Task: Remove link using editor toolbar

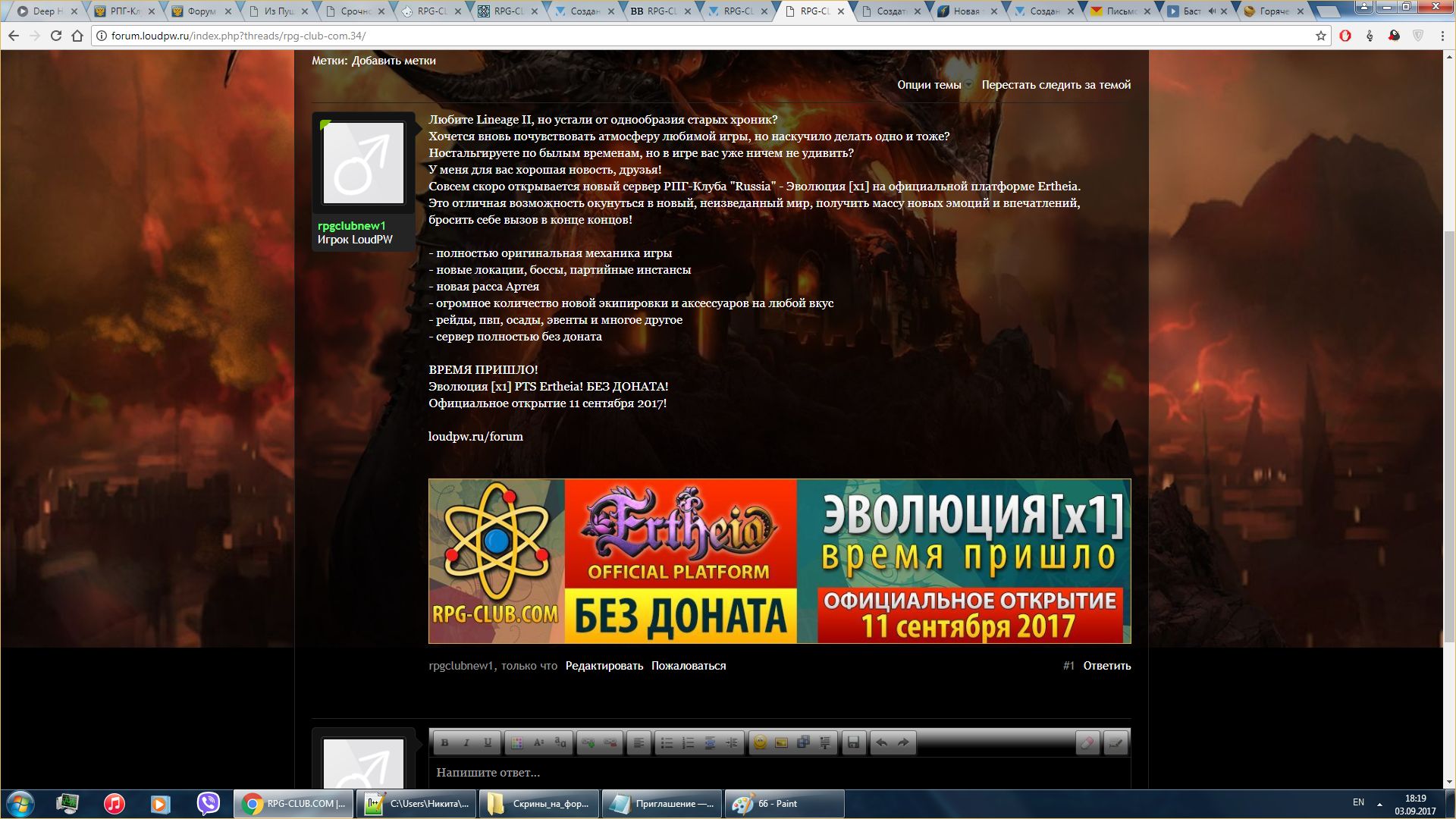Action: (610, 742)
